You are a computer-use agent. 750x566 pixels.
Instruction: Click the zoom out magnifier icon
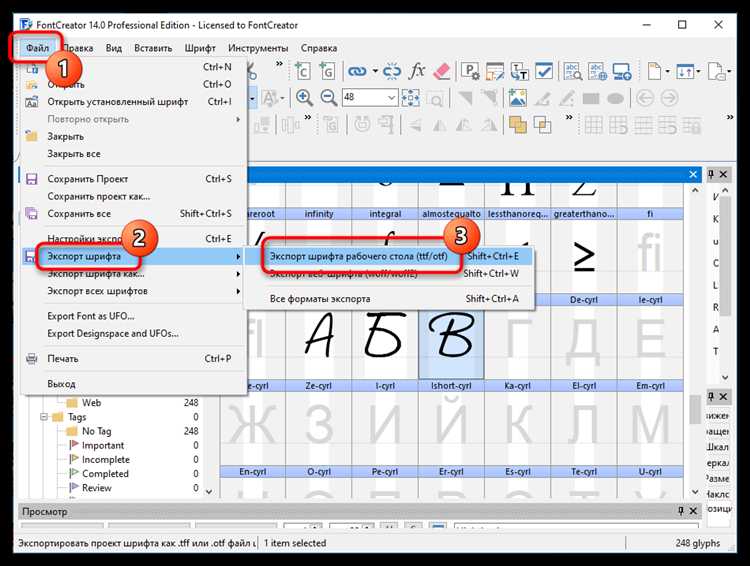pyautogui.click(x=329, y=98)
